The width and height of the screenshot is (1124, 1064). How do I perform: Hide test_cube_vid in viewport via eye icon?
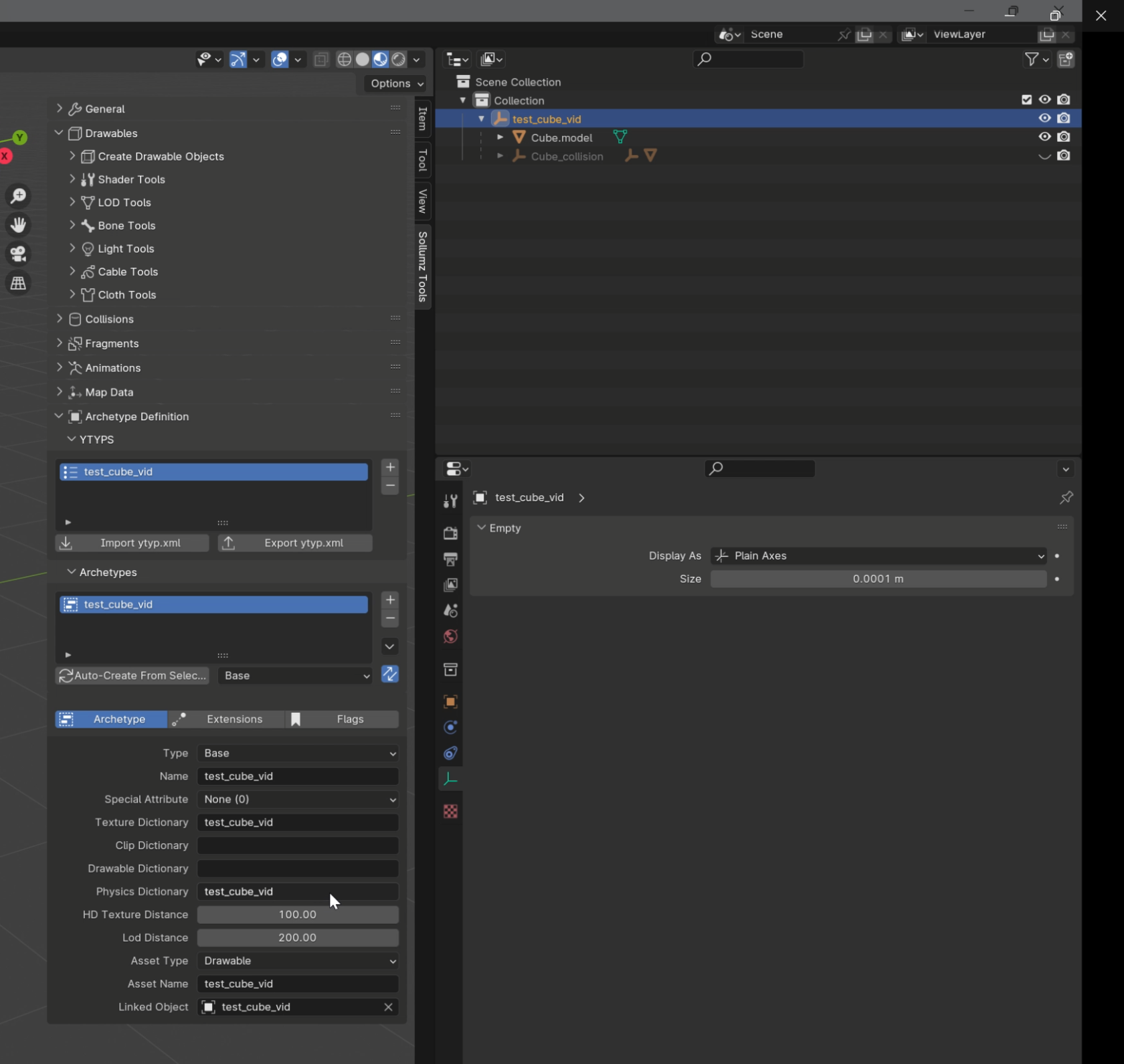click(1044, 118)
